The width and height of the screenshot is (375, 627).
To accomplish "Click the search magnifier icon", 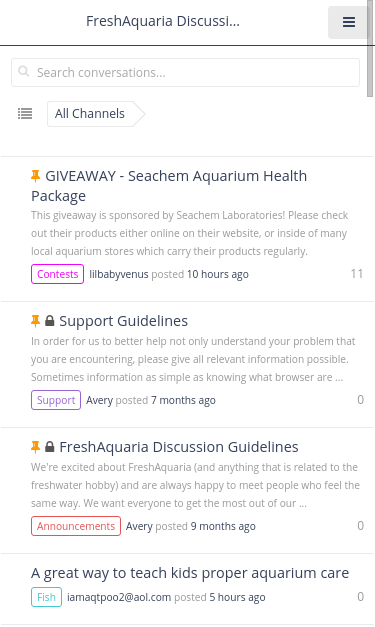I will click(x=24, y=72).
